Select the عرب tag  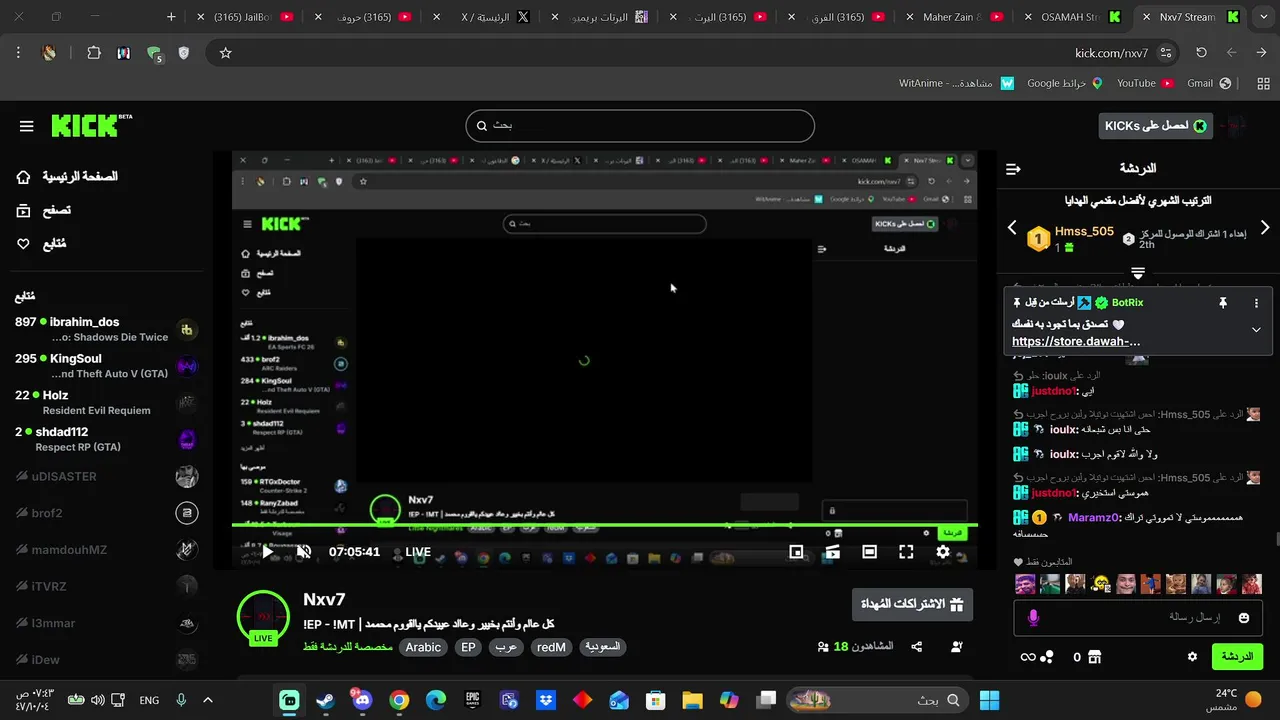tap(506, 647)
